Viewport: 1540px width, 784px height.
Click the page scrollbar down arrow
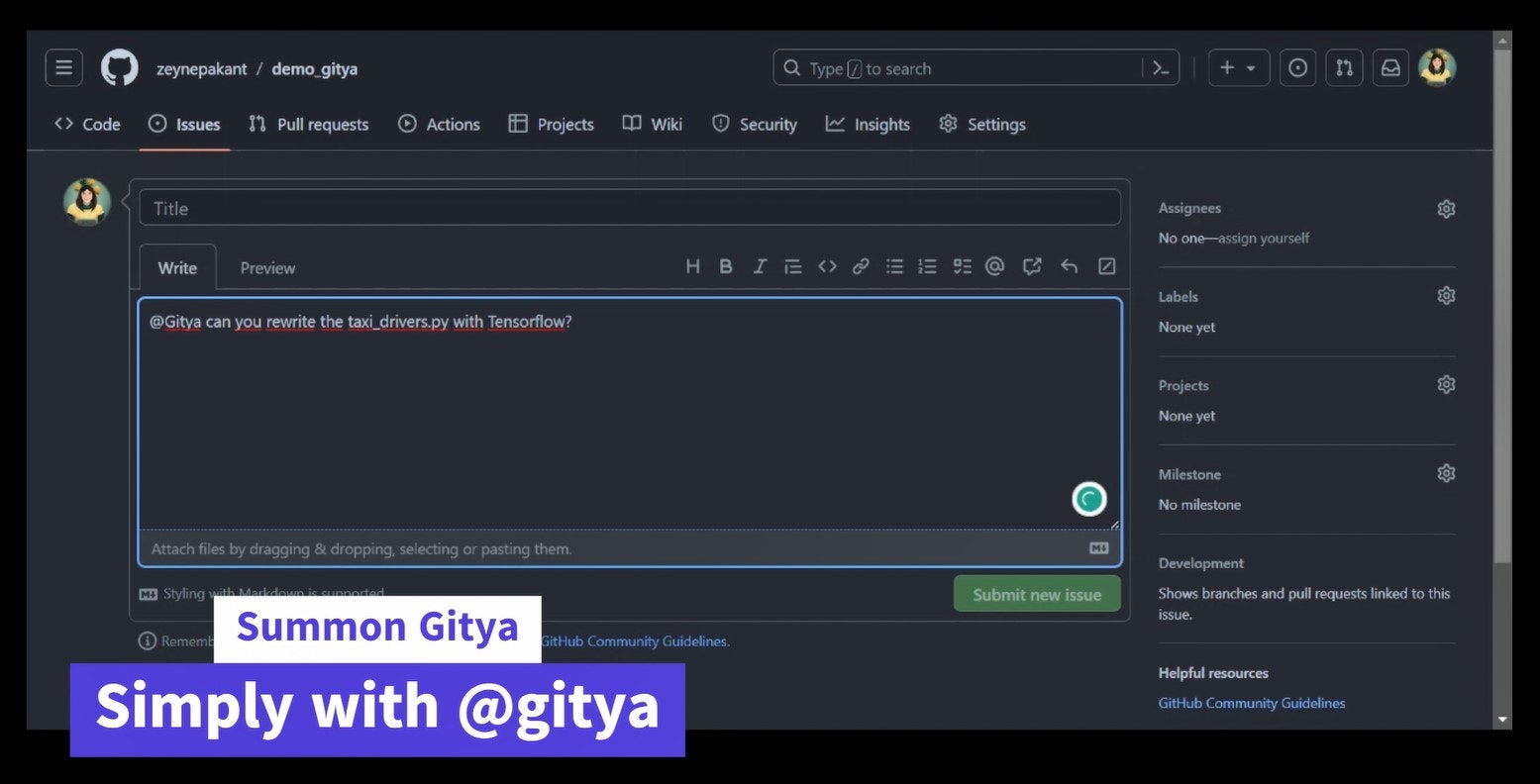[1502, 720]
